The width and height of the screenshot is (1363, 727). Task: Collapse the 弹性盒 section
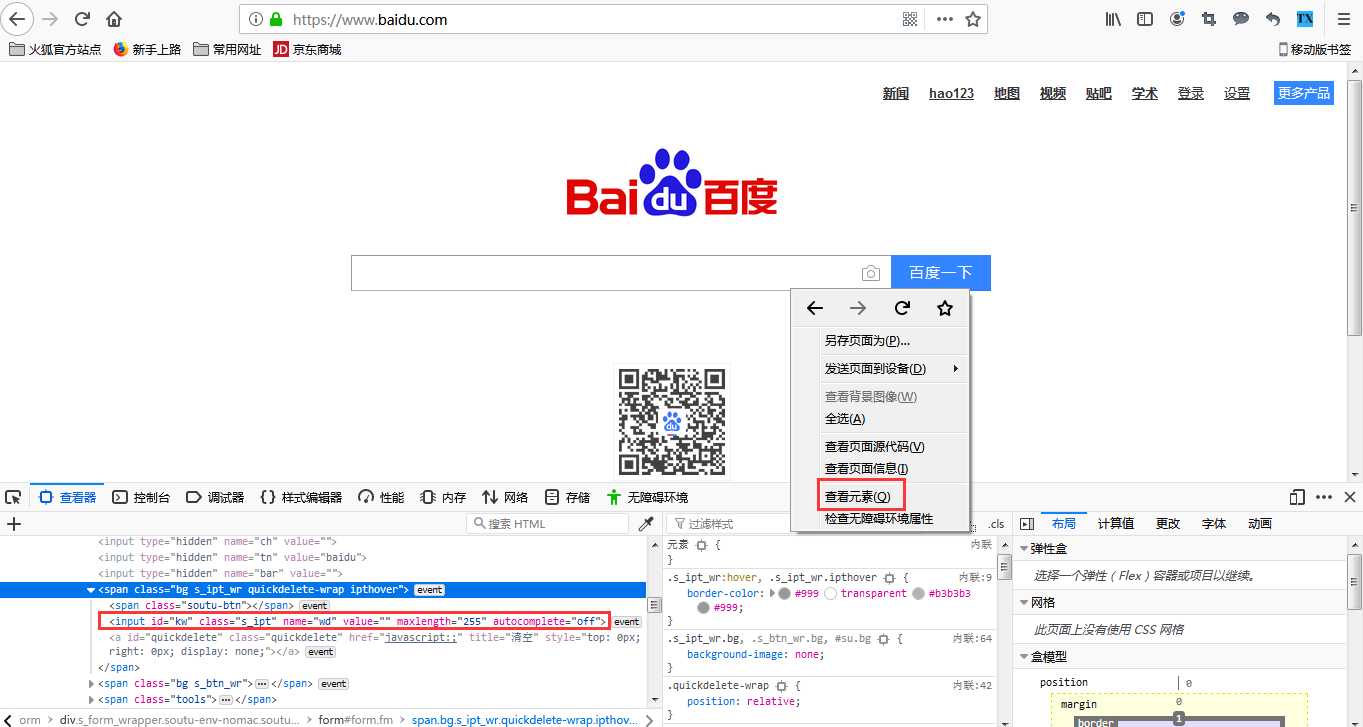tap(1024, 549)
